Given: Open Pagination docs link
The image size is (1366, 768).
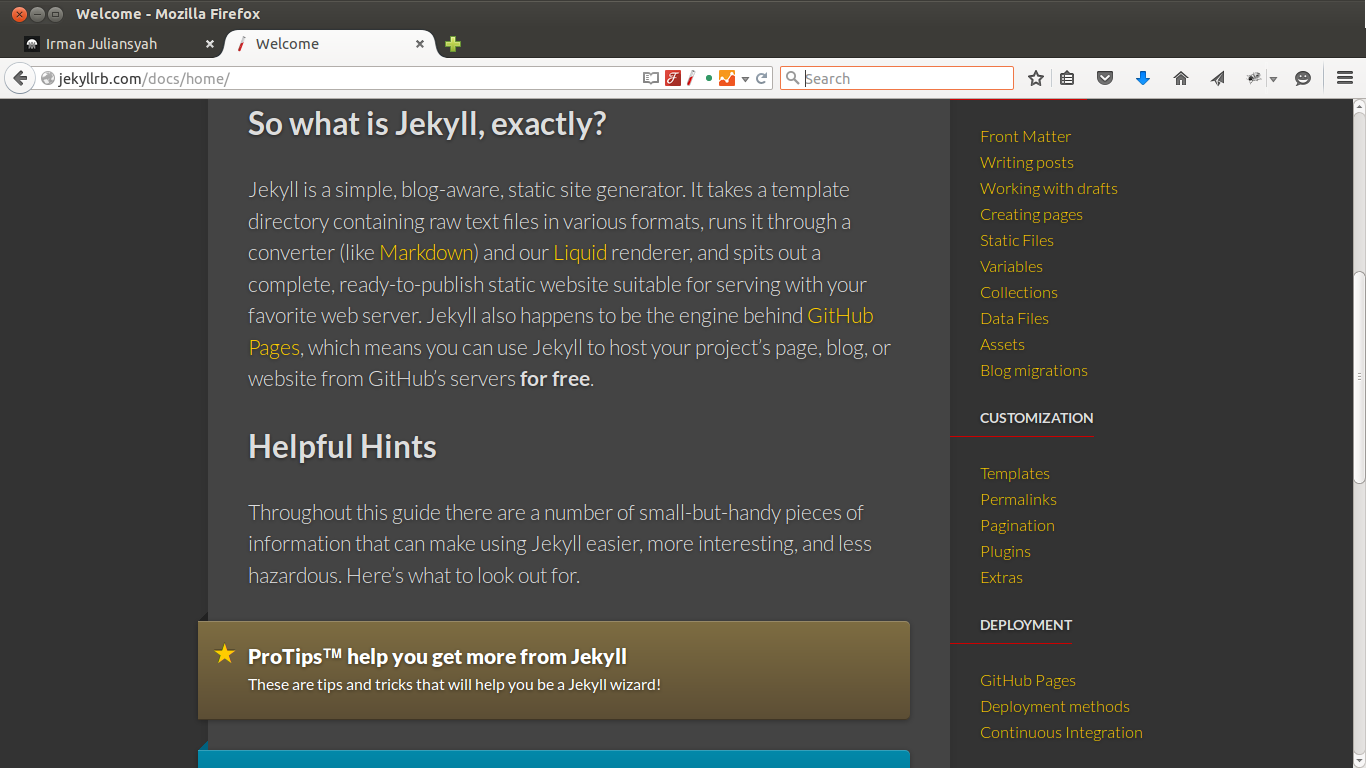Looking at the screenshot, I should tap(1017, 525).
